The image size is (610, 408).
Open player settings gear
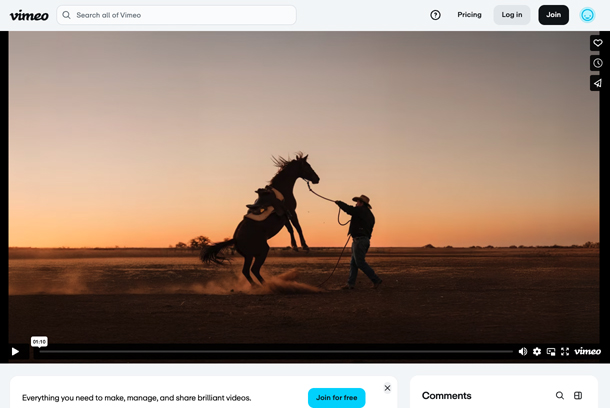point(537,352)
